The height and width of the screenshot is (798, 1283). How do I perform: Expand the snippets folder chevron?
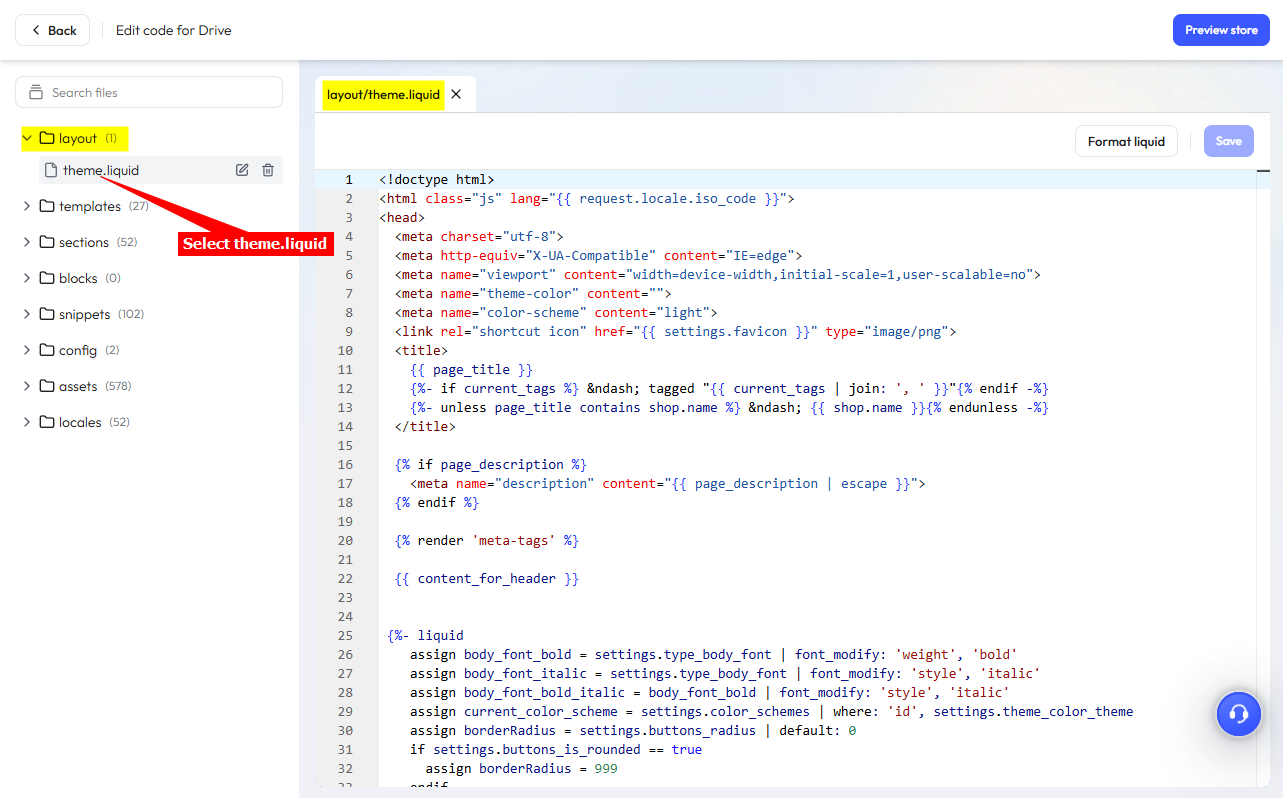[x=27, y=314]
